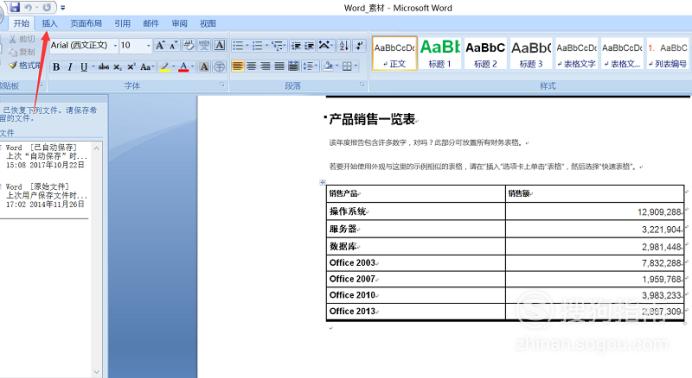This screenshot has width=692, height=378.
Task: Undo the last action
Action: coord(28,7)
